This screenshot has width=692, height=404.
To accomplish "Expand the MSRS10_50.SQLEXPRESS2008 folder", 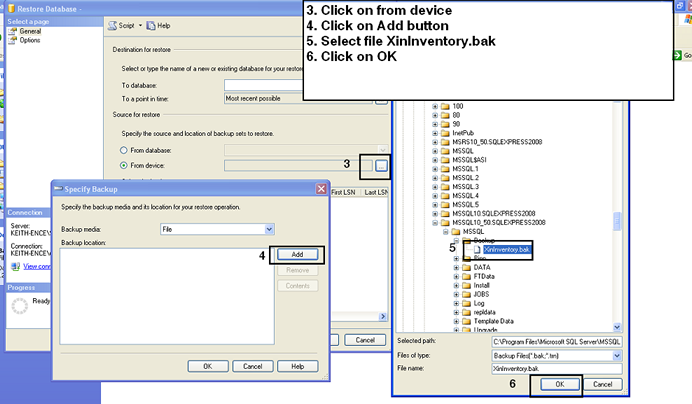I will 435,142.
